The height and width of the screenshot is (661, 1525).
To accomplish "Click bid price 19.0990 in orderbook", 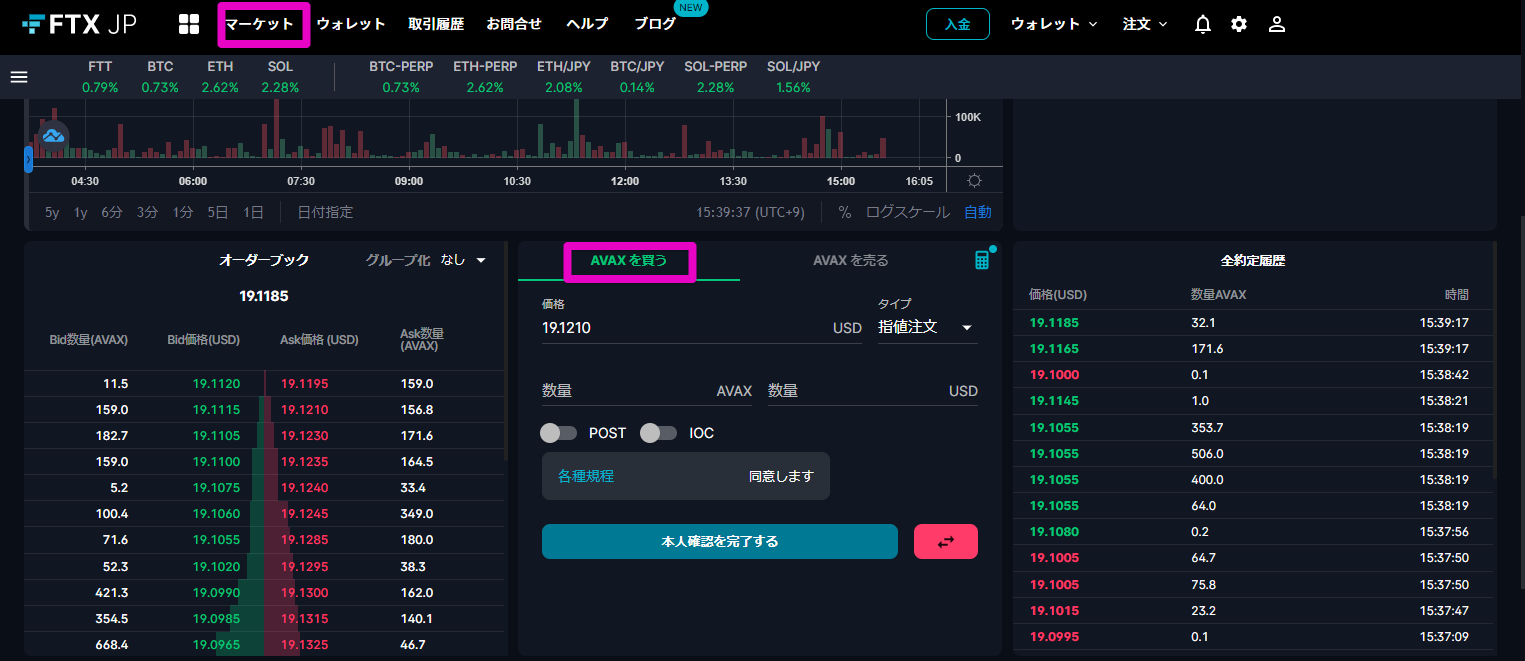I will (x=217, y=592).
